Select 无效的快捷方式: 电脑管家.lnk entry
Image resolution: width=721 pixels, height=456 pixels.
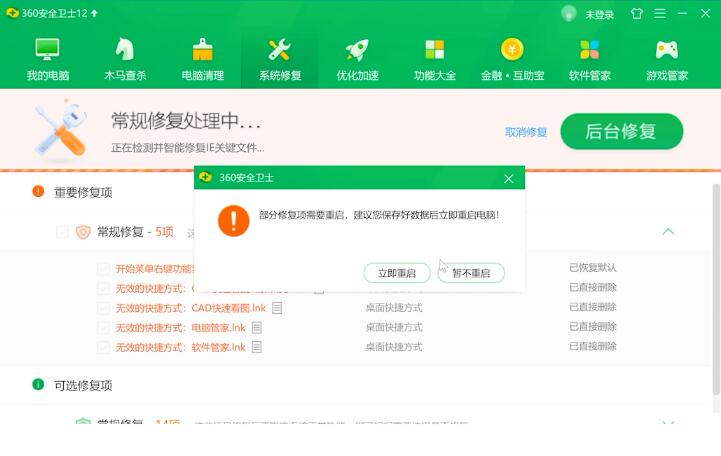pyautogui.click(x=180, y=327)
